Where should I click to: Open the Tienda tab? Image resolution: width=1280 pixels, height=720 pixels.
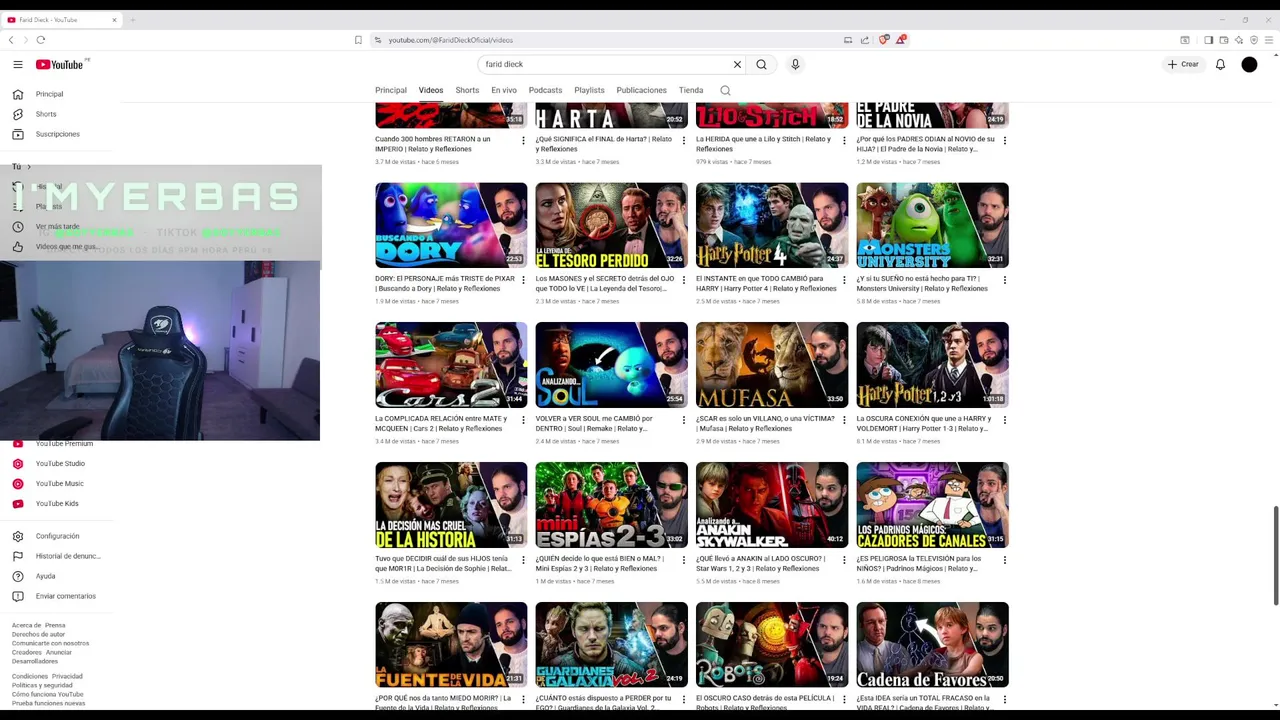point(691,90)
